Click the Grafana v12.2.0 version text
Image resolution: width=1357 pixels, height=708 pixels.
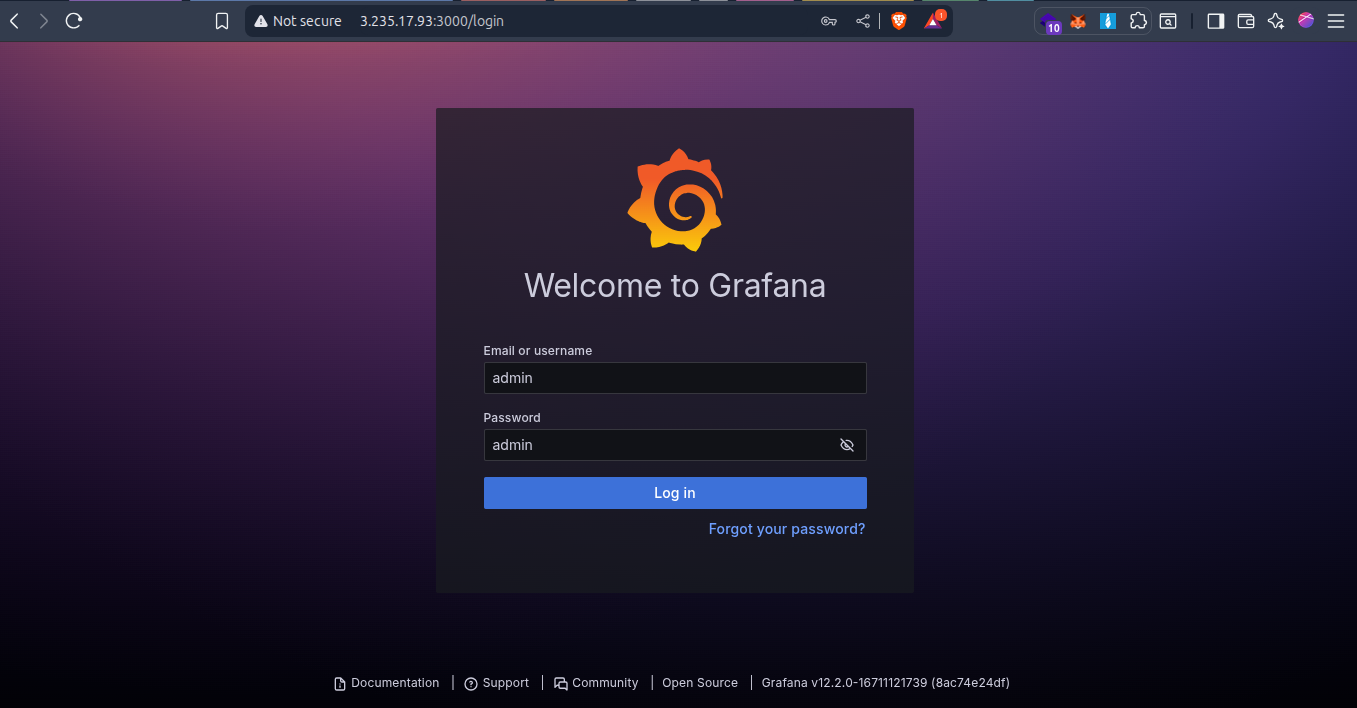[x=886, y=683]
